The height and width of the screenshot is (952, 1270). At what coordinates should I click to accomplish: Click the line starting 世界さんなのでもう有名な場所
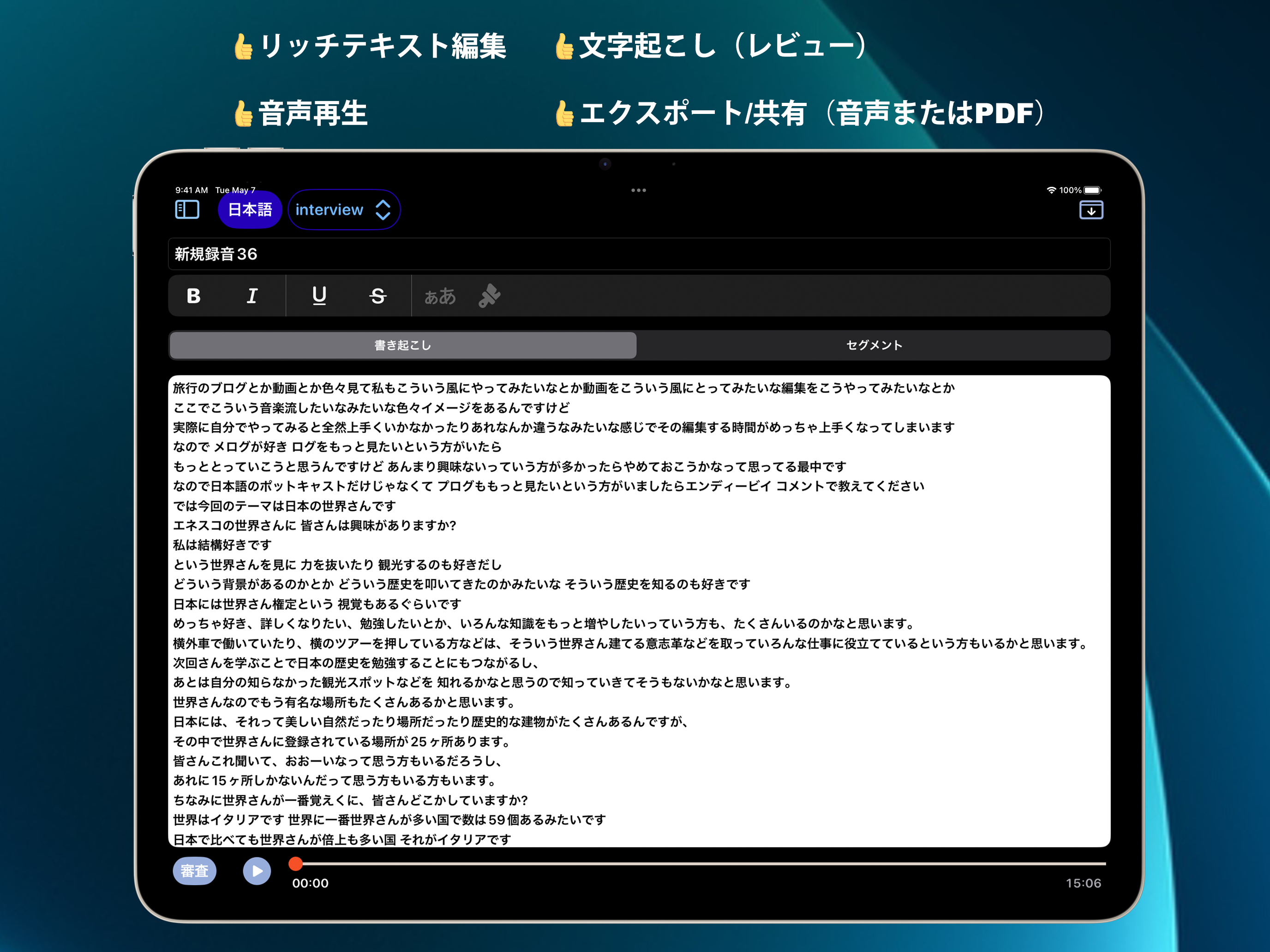pos(345,702)
